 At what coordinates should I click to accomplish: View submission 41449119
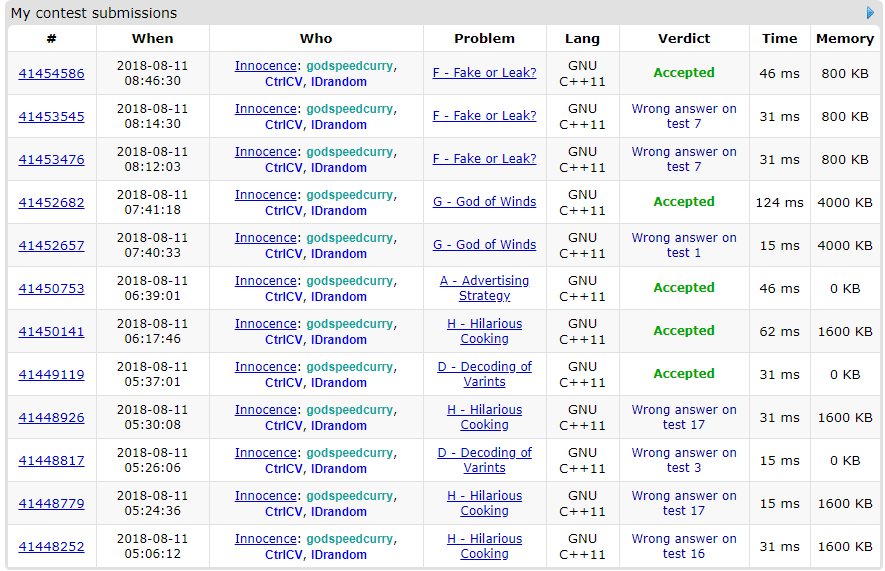[51, 375]
